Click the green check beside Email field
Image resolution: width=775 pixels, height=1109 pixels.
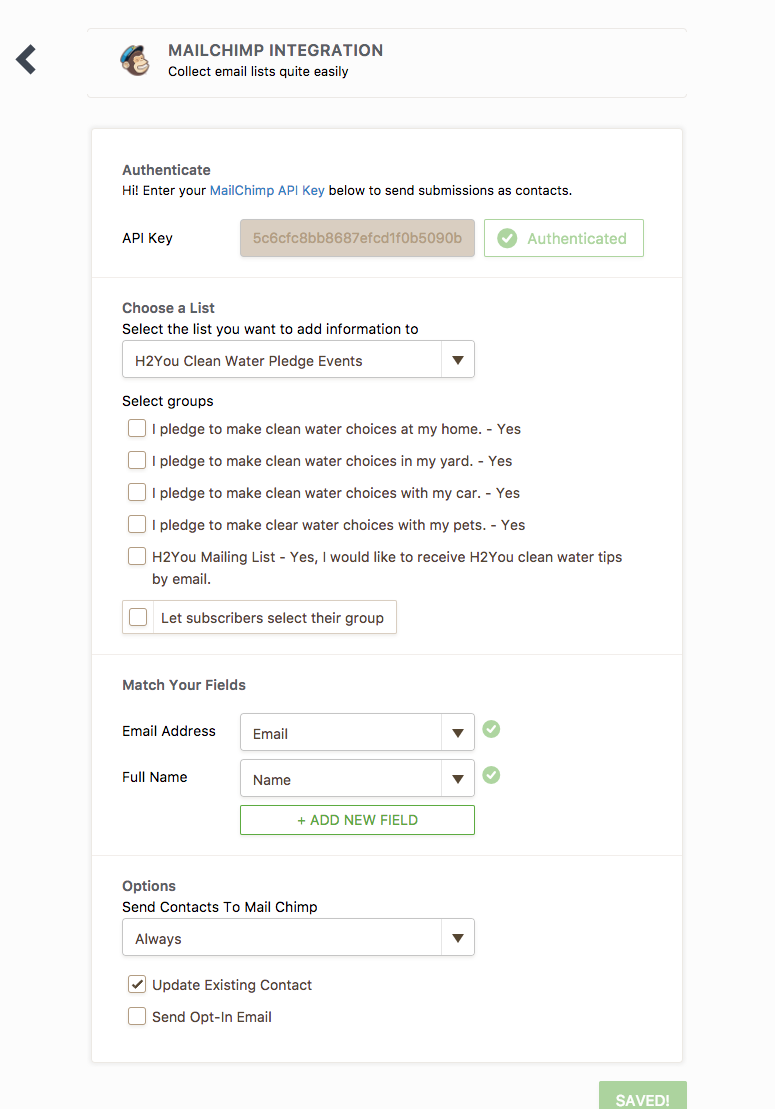coord(491,729)
